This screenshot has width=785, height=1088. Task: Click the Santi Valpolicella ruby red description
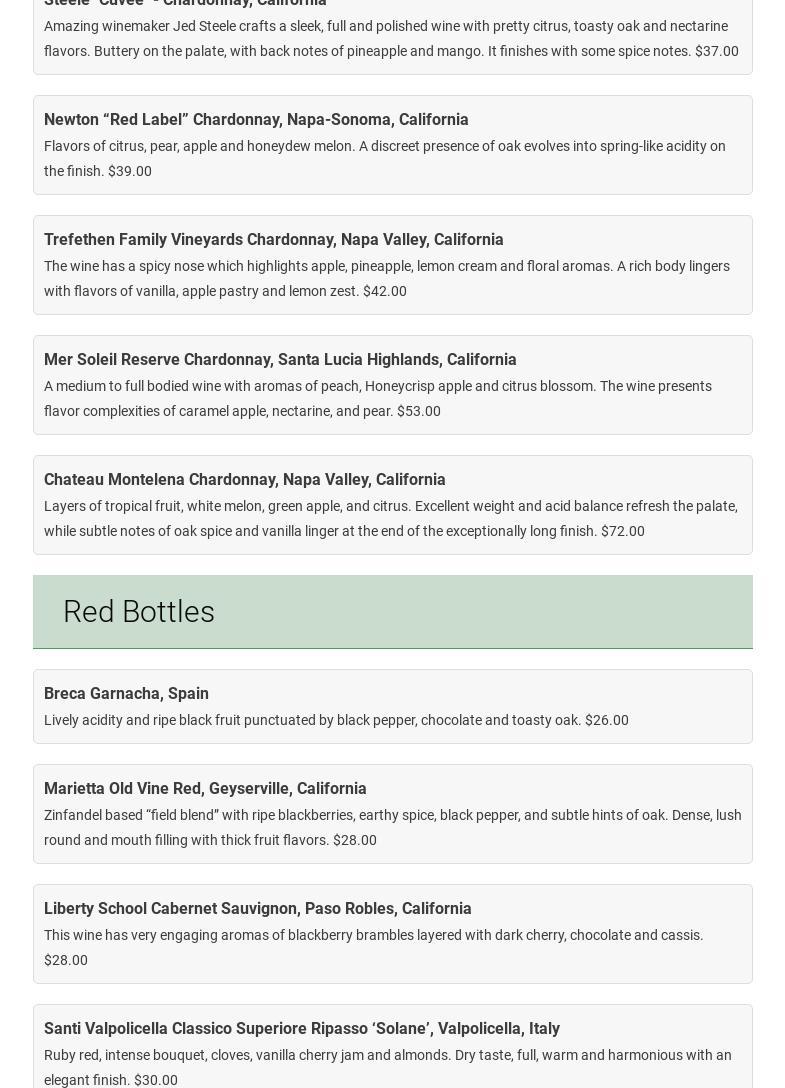[x=388, y=1067]
